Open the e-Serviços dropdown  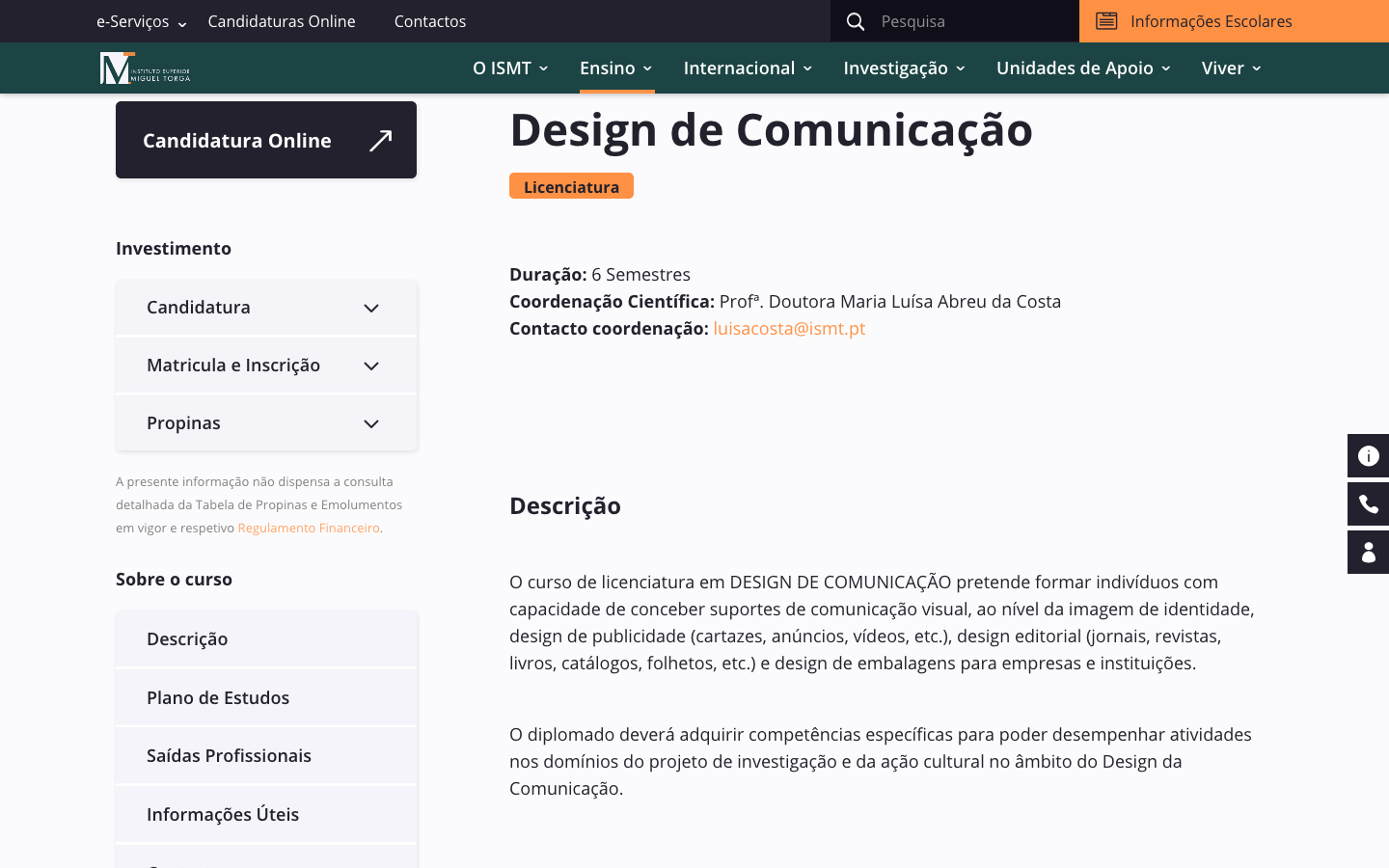click(x=141, y=21)
